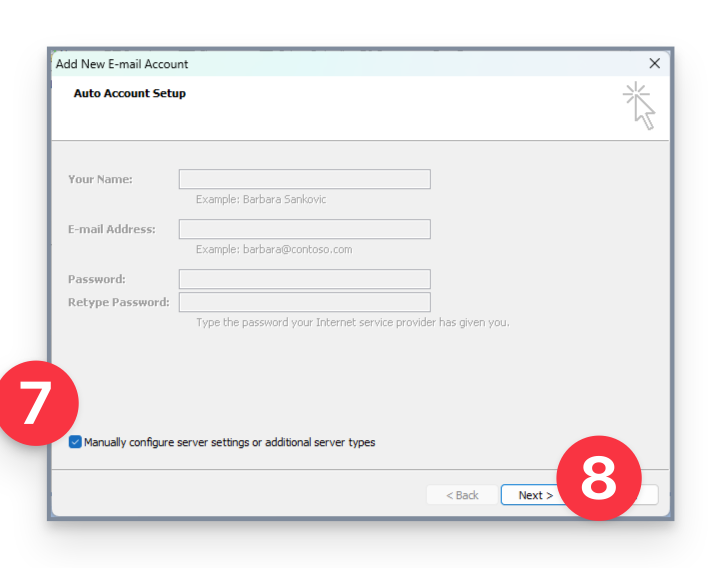The width and height of the screenshot is (721, 568).
Task: Click the 'Add New E-mail Account' title bar
Action: click(300, 63)
